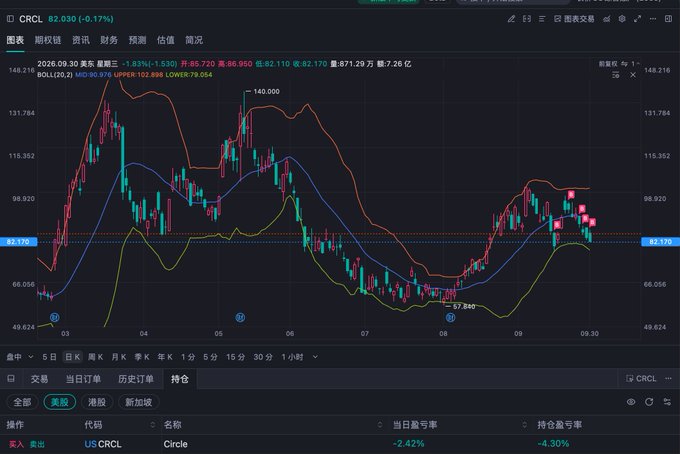Open the 前复权 adjustment dropdown
Screen dimensions: 680x454
(608, 64)
